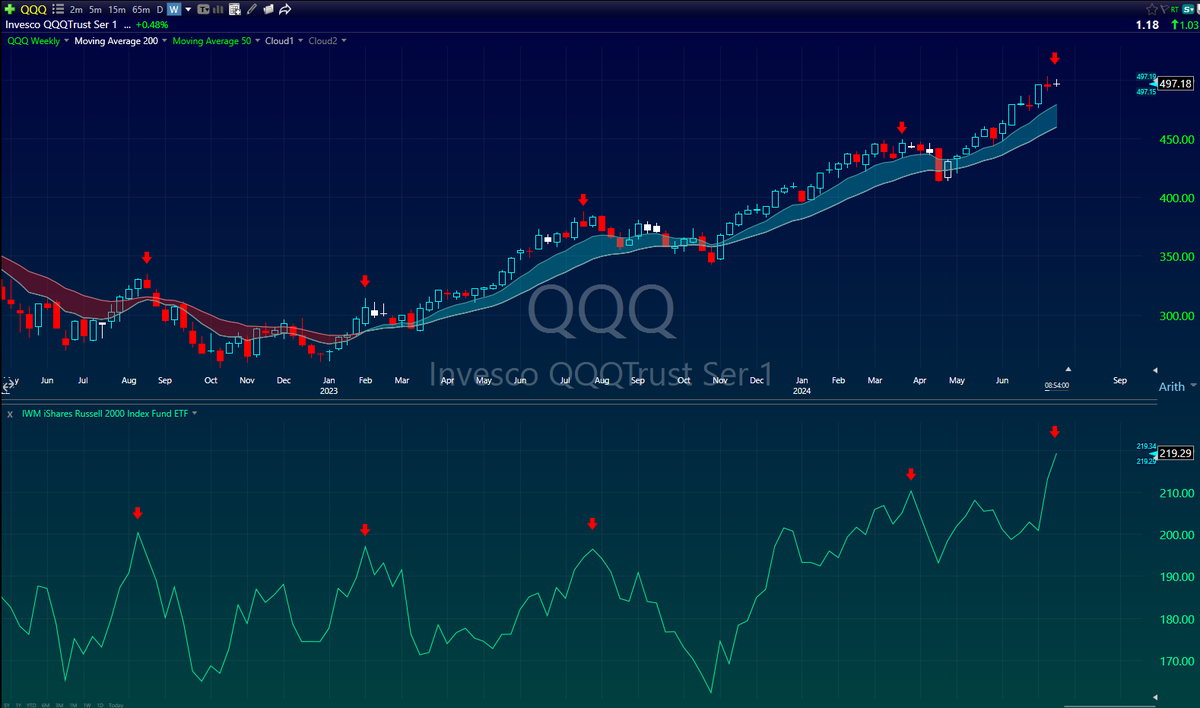Select the 5m timeframe

[95, 9]
